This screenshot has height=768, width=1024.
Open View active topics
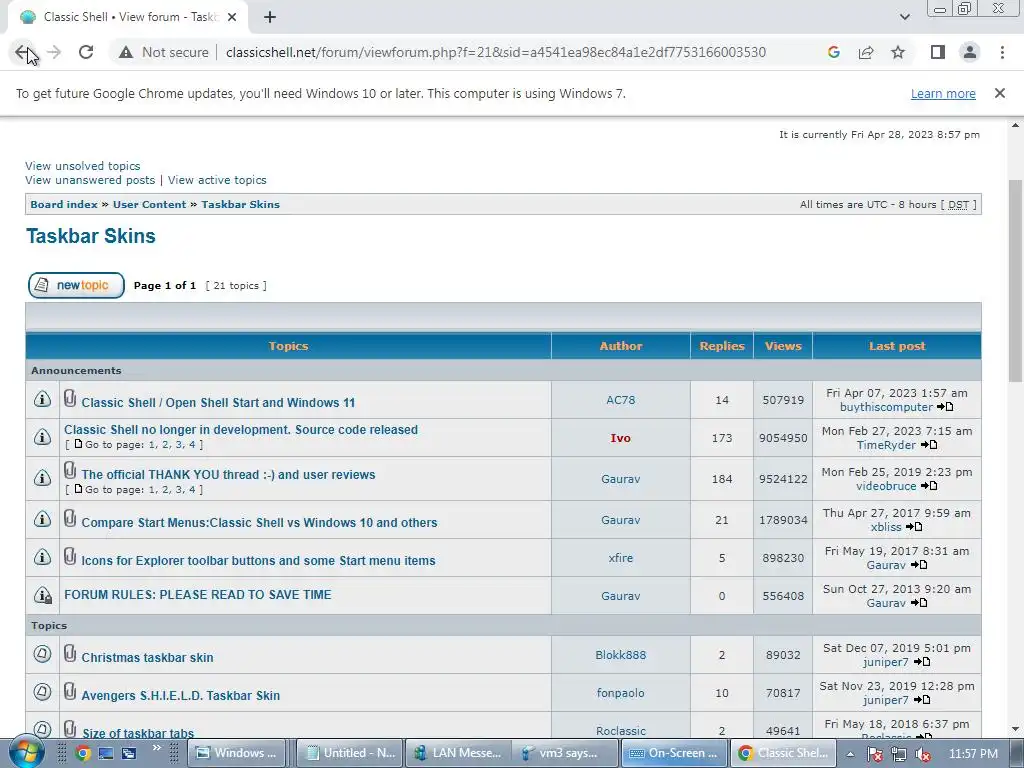pos(217,180)
